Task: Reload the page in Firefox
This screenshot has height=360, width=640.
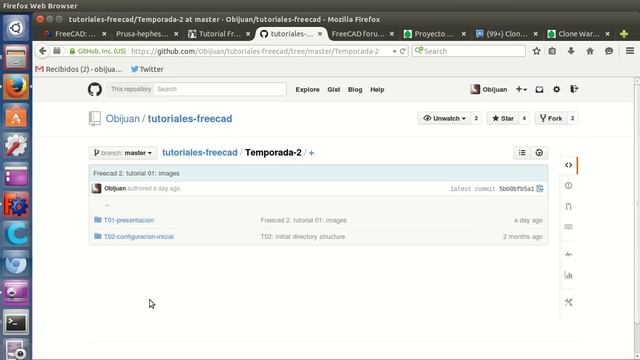Action: pos(402,51)
